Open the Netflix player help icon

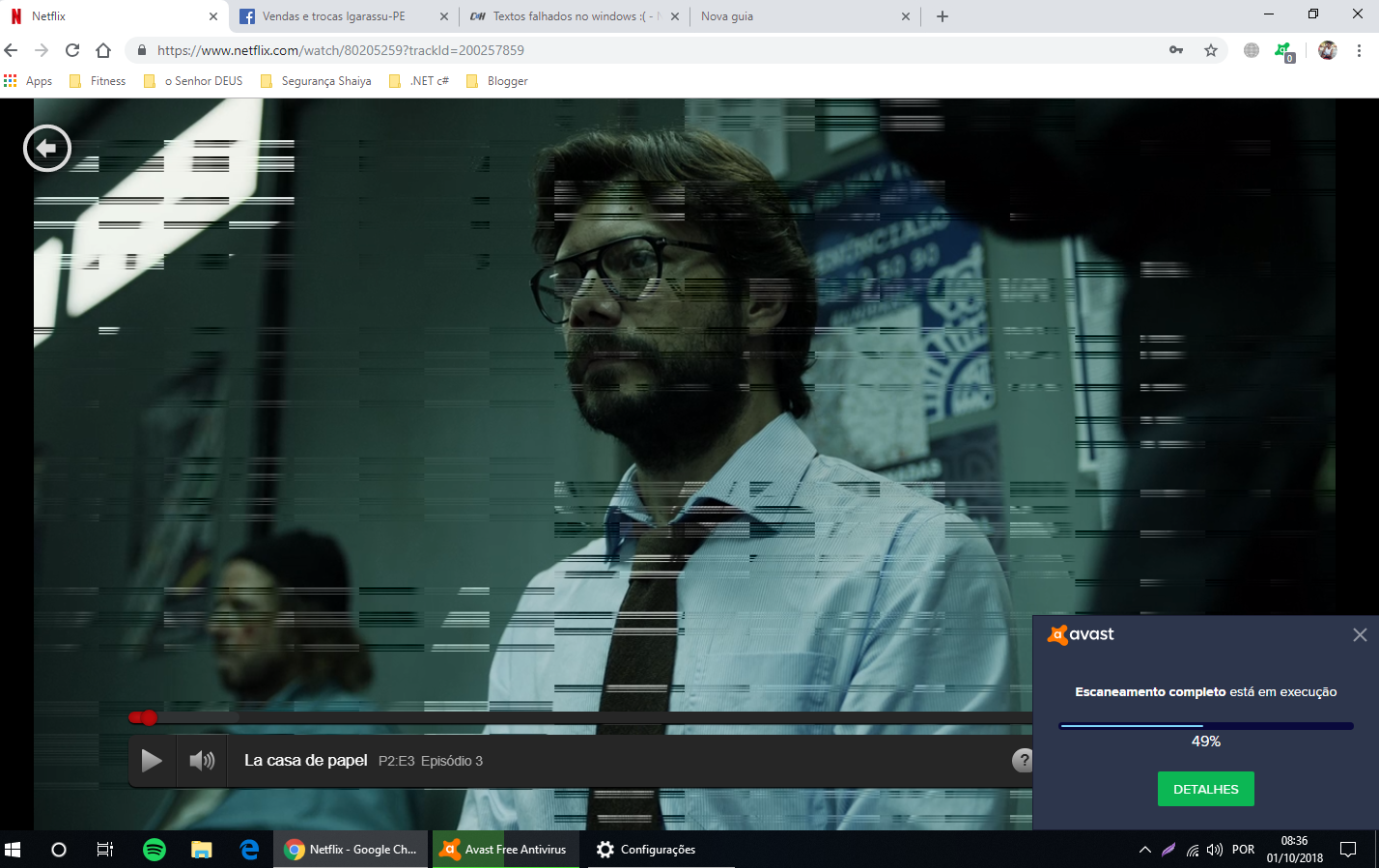tap(1023, 760)
